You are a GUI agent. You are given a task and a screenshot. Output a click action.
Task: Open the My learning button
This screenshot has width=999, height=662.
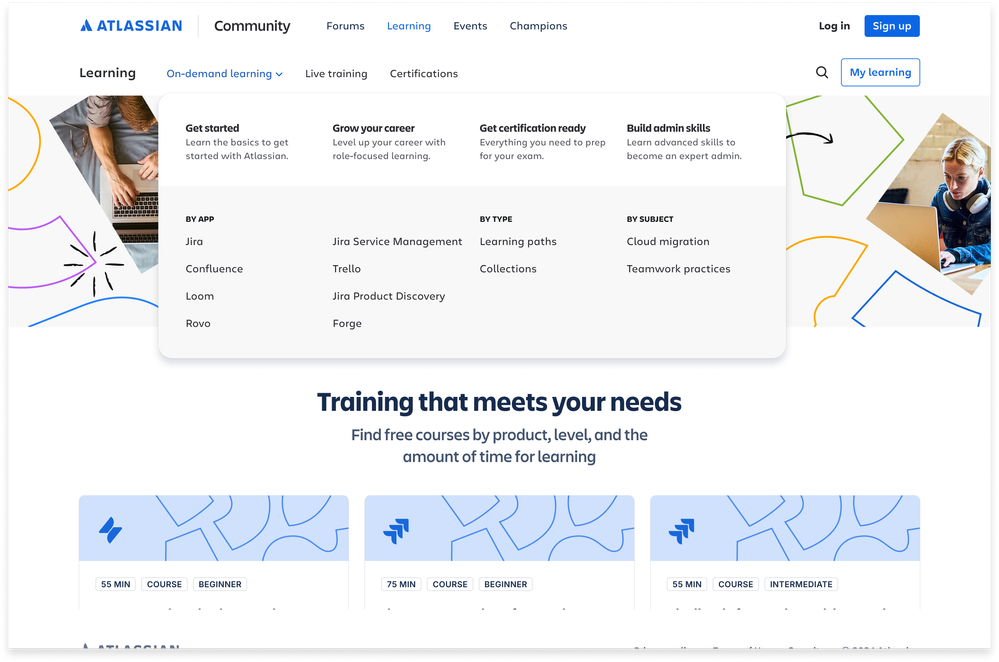(880, 73)
